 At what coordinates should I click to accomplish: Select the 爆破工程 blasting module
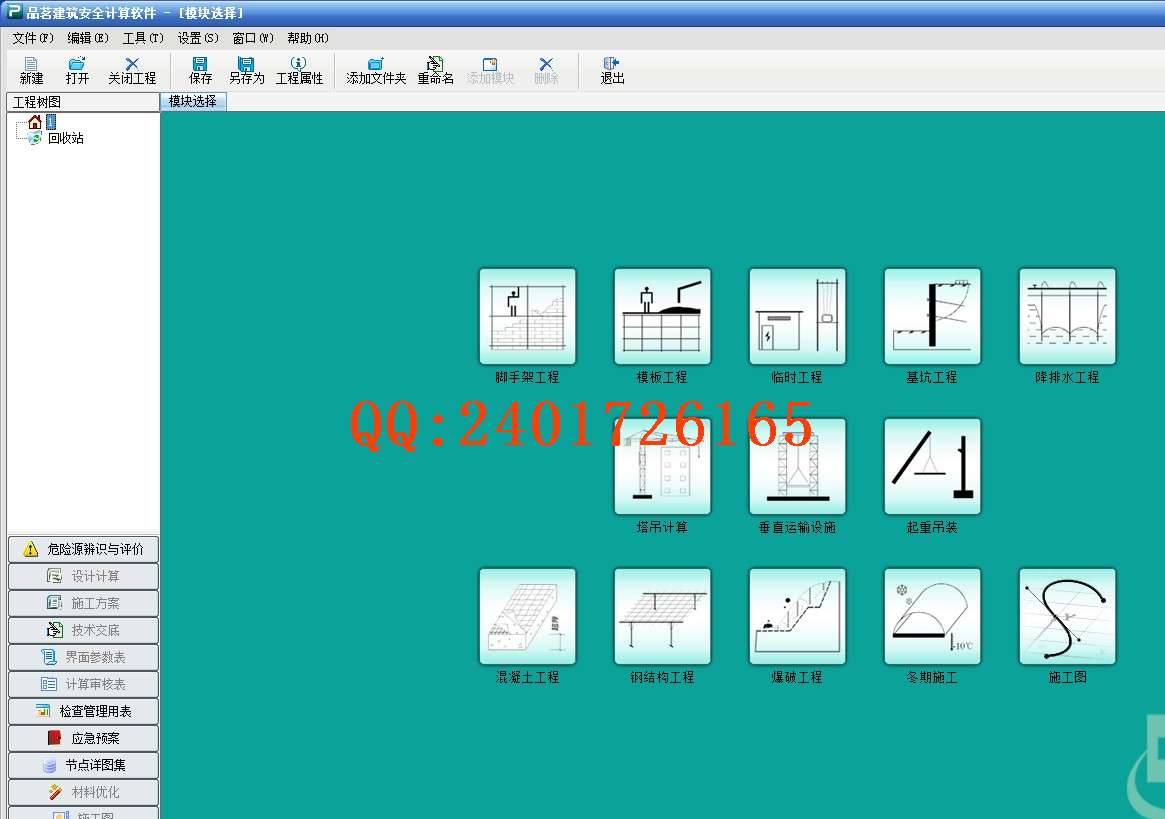coord(797,617)
